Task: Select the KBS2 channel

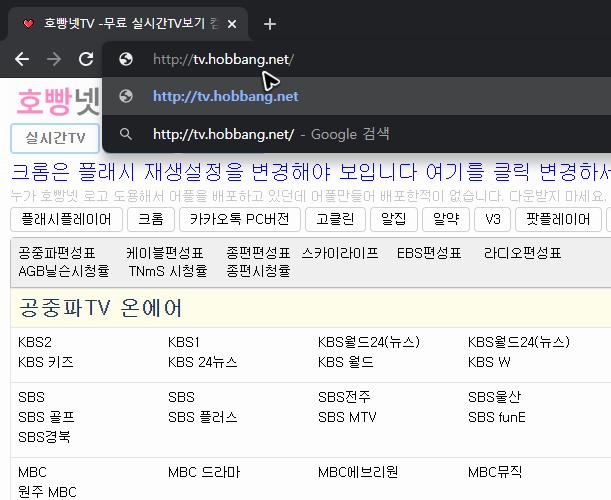Action: tap(35, 342)
